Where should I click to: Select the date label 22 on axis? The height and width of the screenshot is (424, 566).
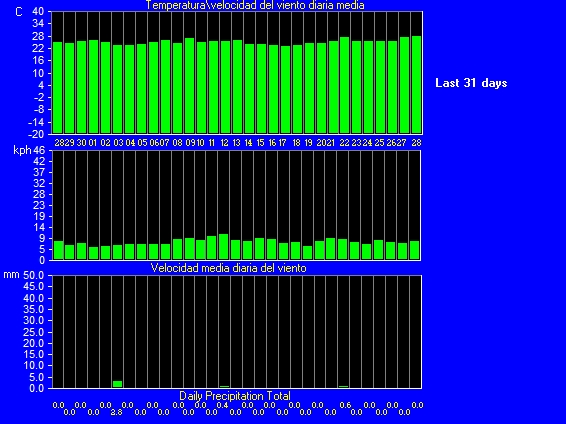point(344,143)
